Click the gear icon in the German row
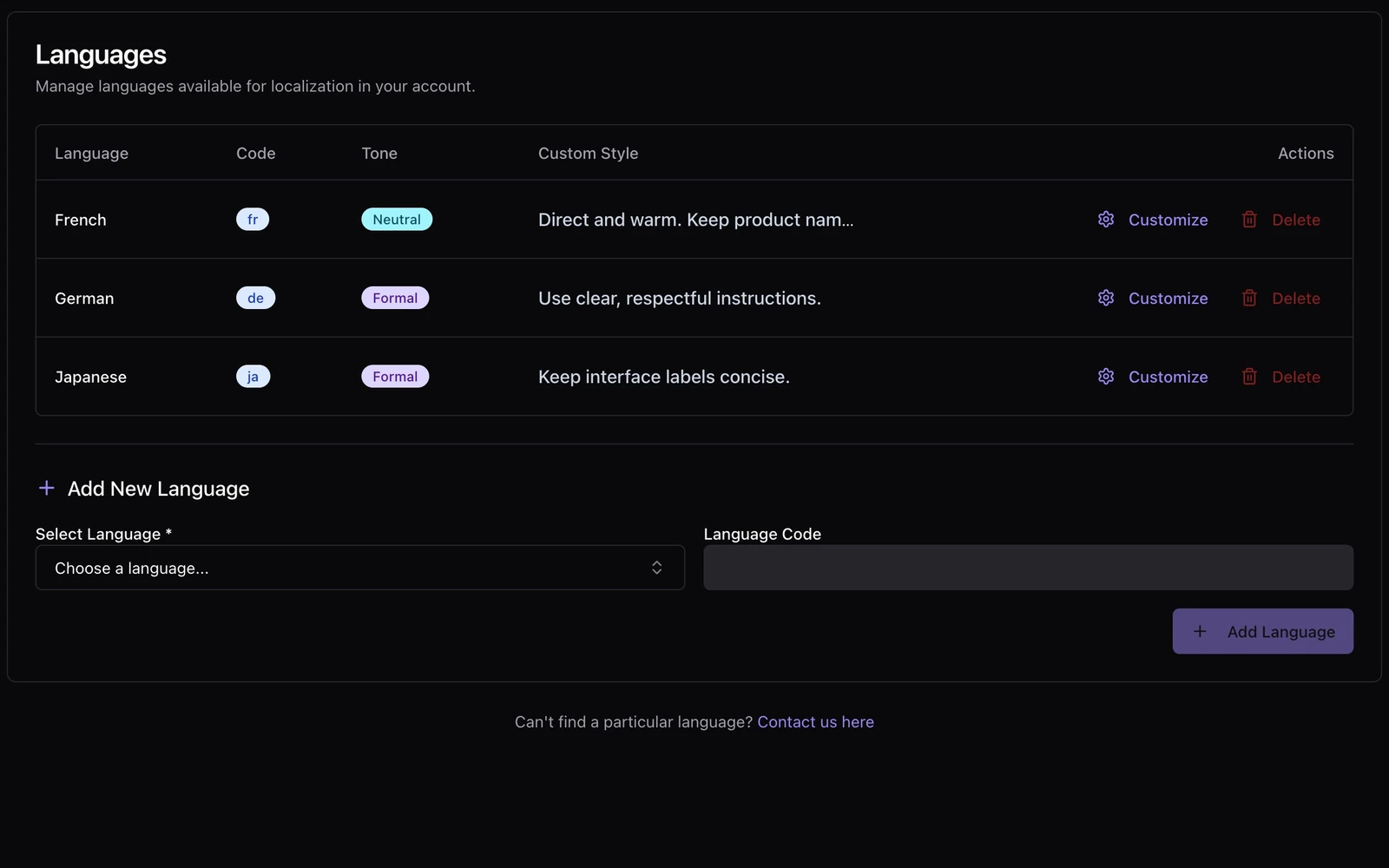This screenshot has height=868, width=1389. pyautogui.click(x=1105, y=298)
